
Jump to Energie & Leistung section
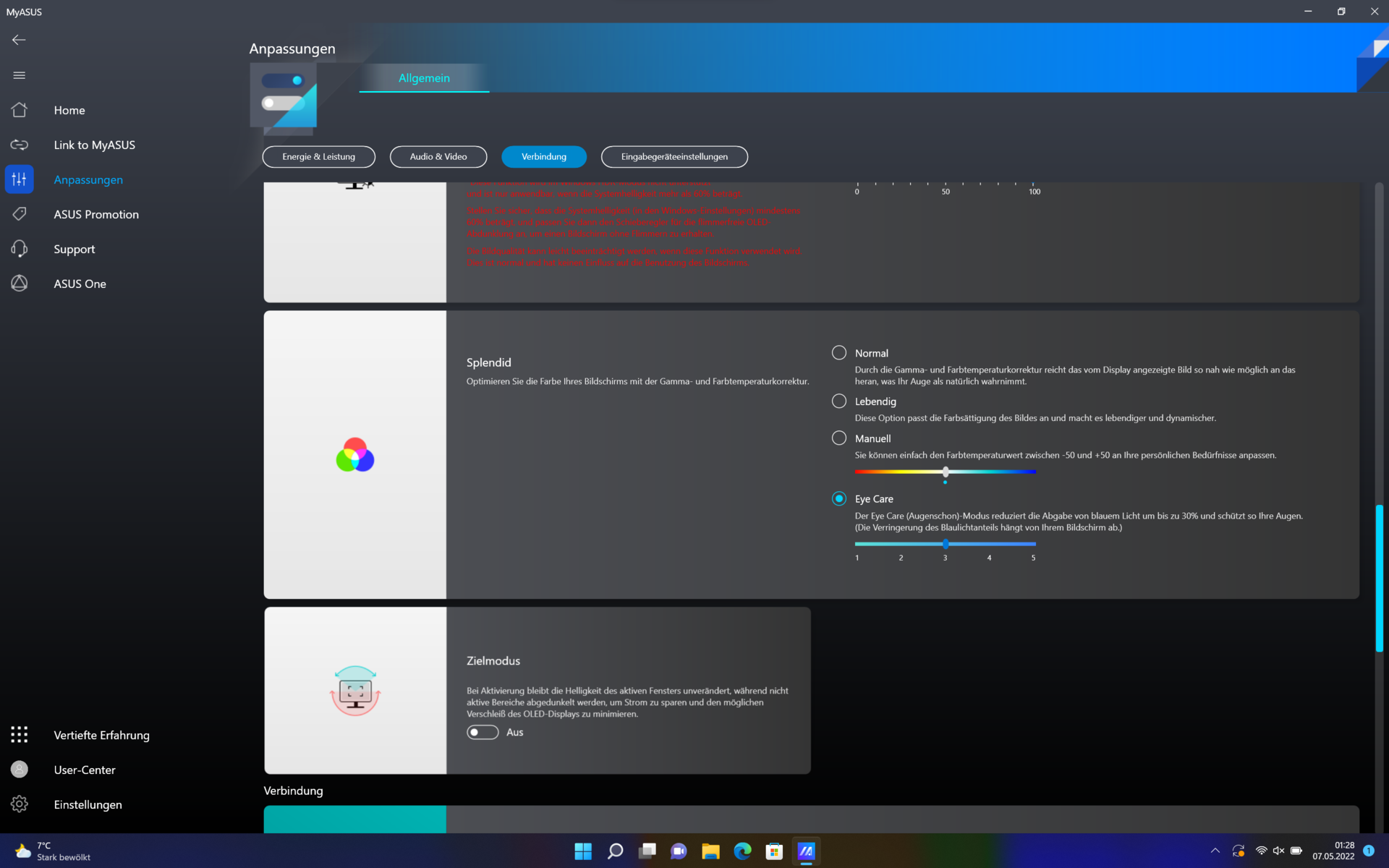(319, 157)
